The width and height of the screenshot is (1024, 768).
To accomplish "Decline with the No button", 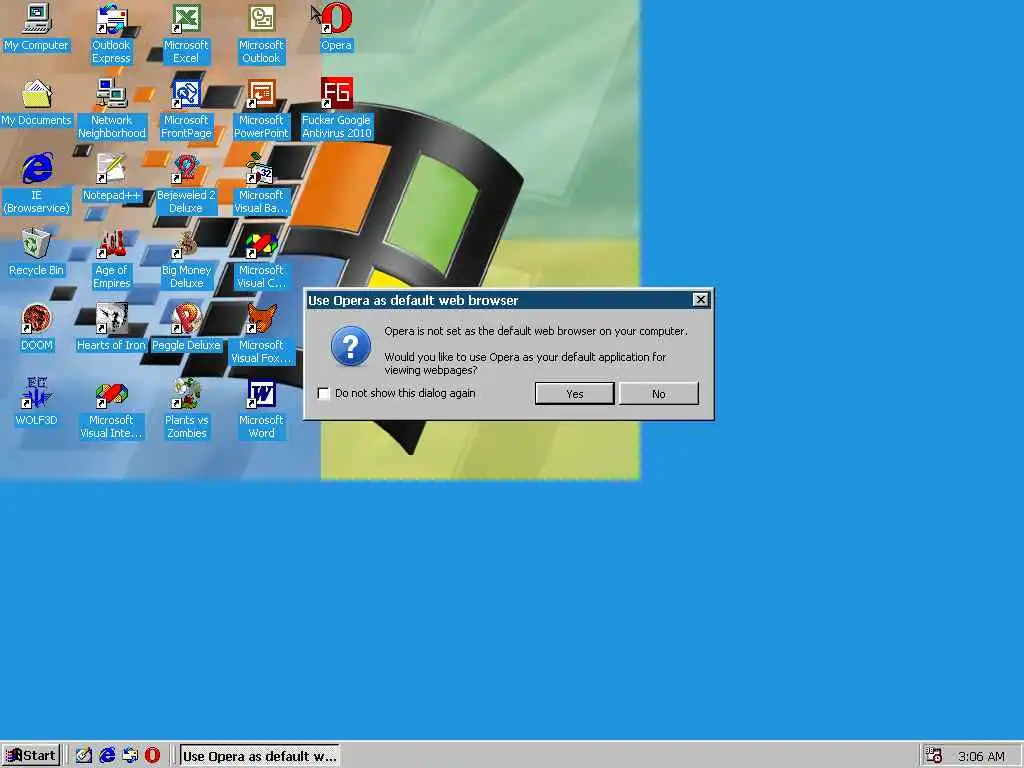I will (658, 394).
